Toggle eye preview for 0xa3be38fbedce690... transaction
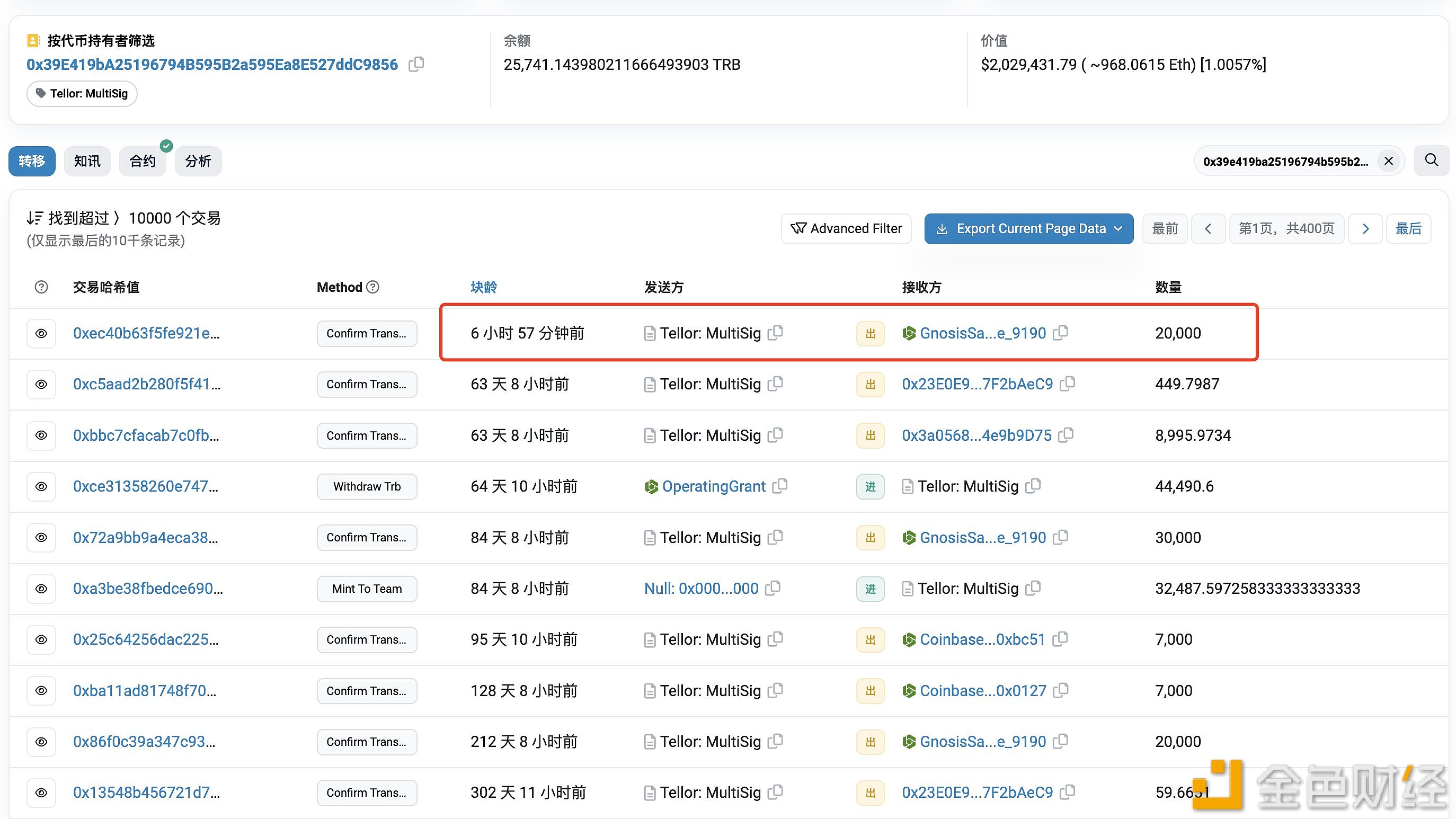1456x819 pixels. 41,589
